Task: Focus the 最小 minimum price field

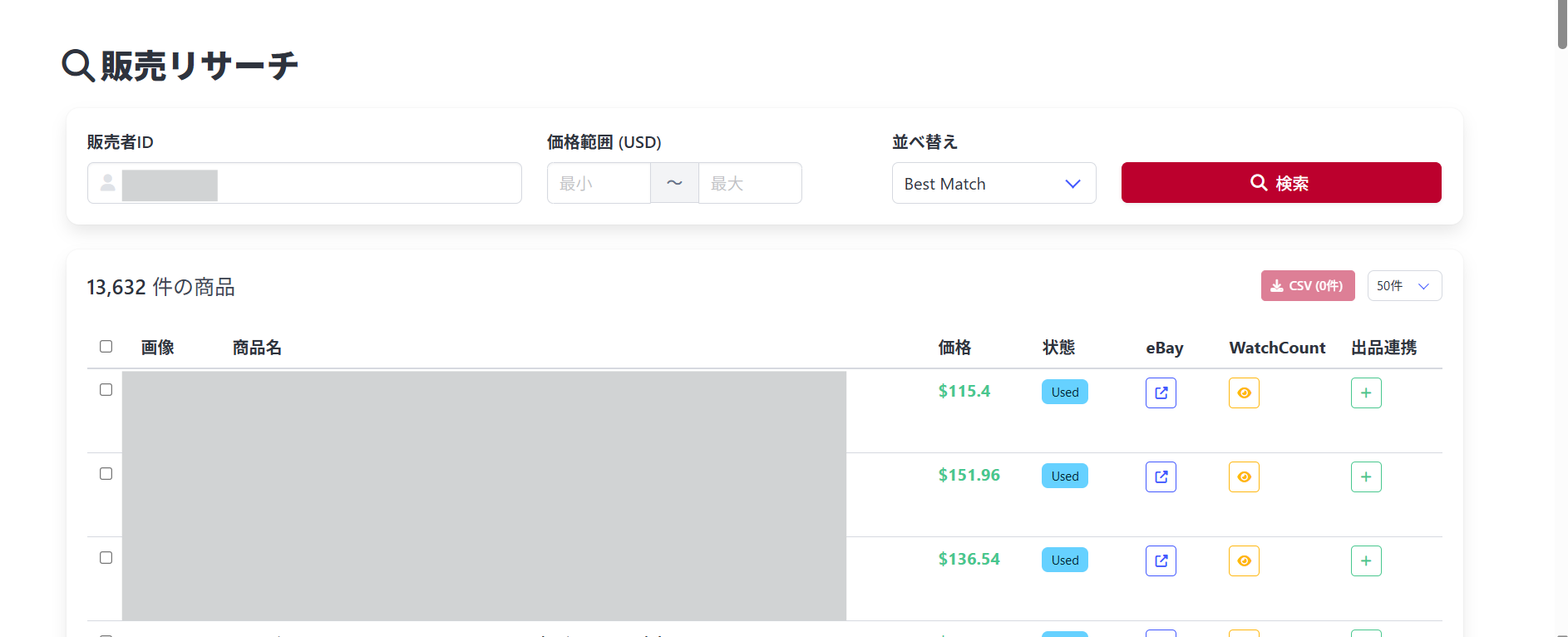Action: (599, 183)
